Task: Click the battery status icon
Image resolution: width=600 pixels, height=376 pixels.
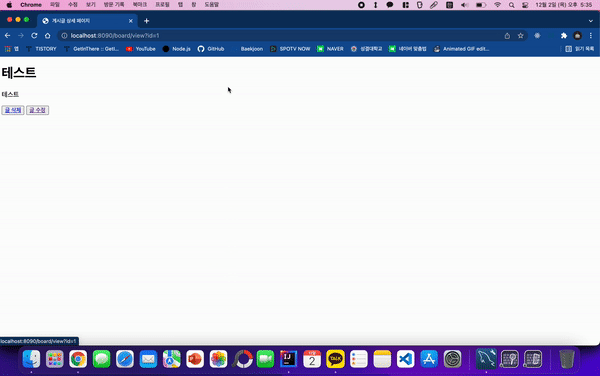Action: (481, 5)
